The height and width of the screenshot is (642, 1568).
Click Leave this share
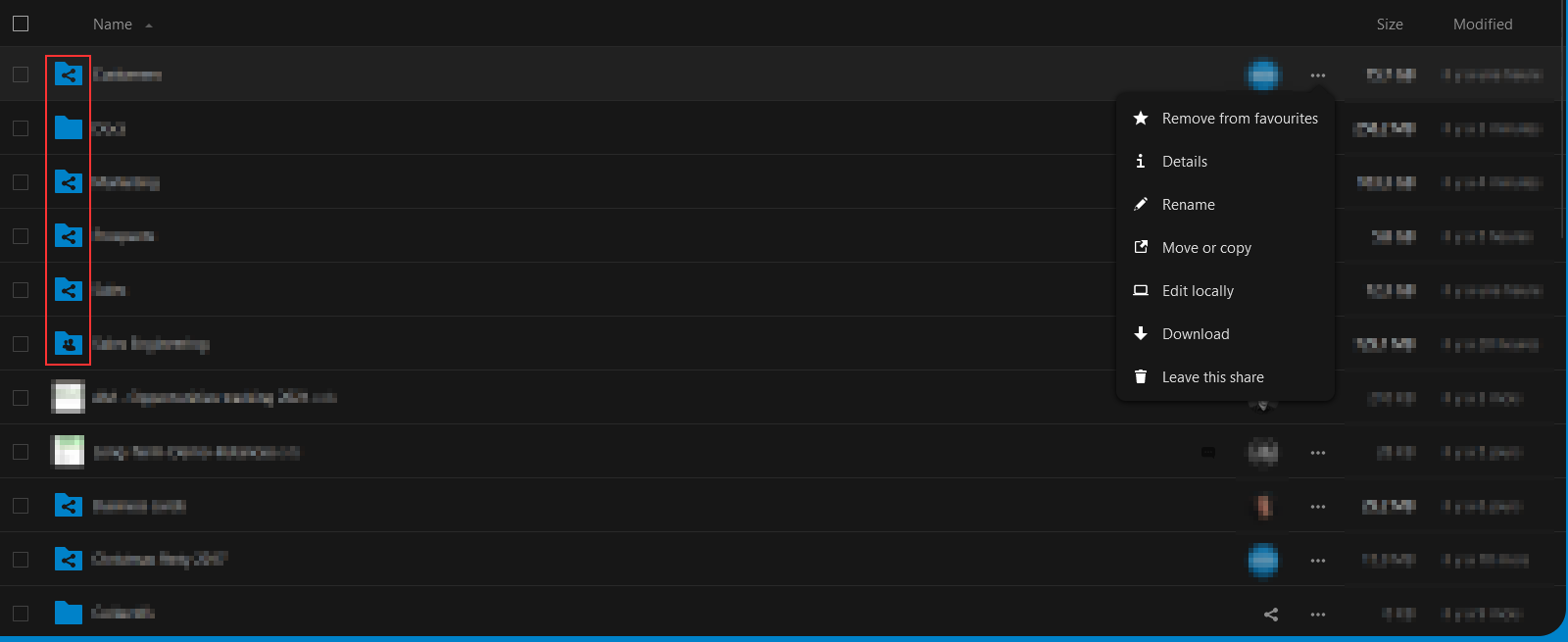(1213, 376)
